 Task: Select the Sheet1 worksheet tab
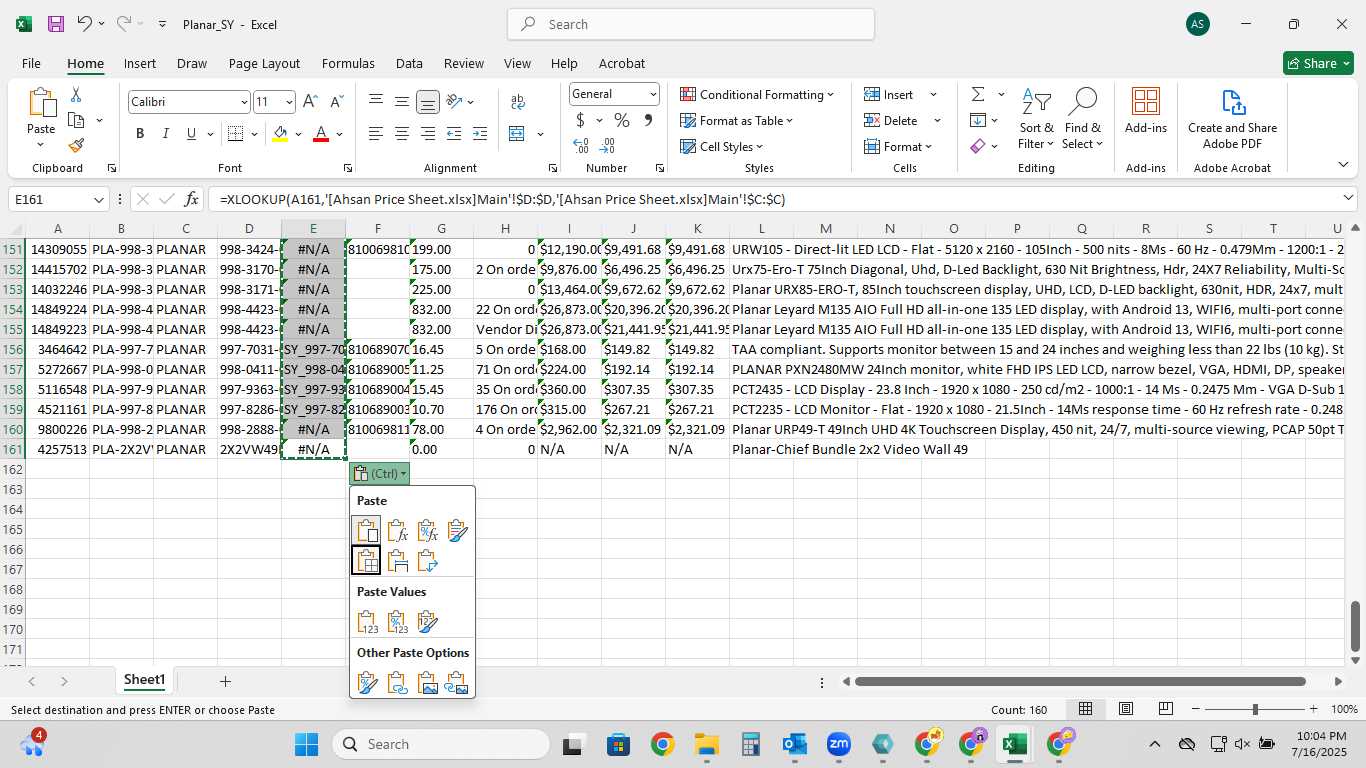(144, 680)
